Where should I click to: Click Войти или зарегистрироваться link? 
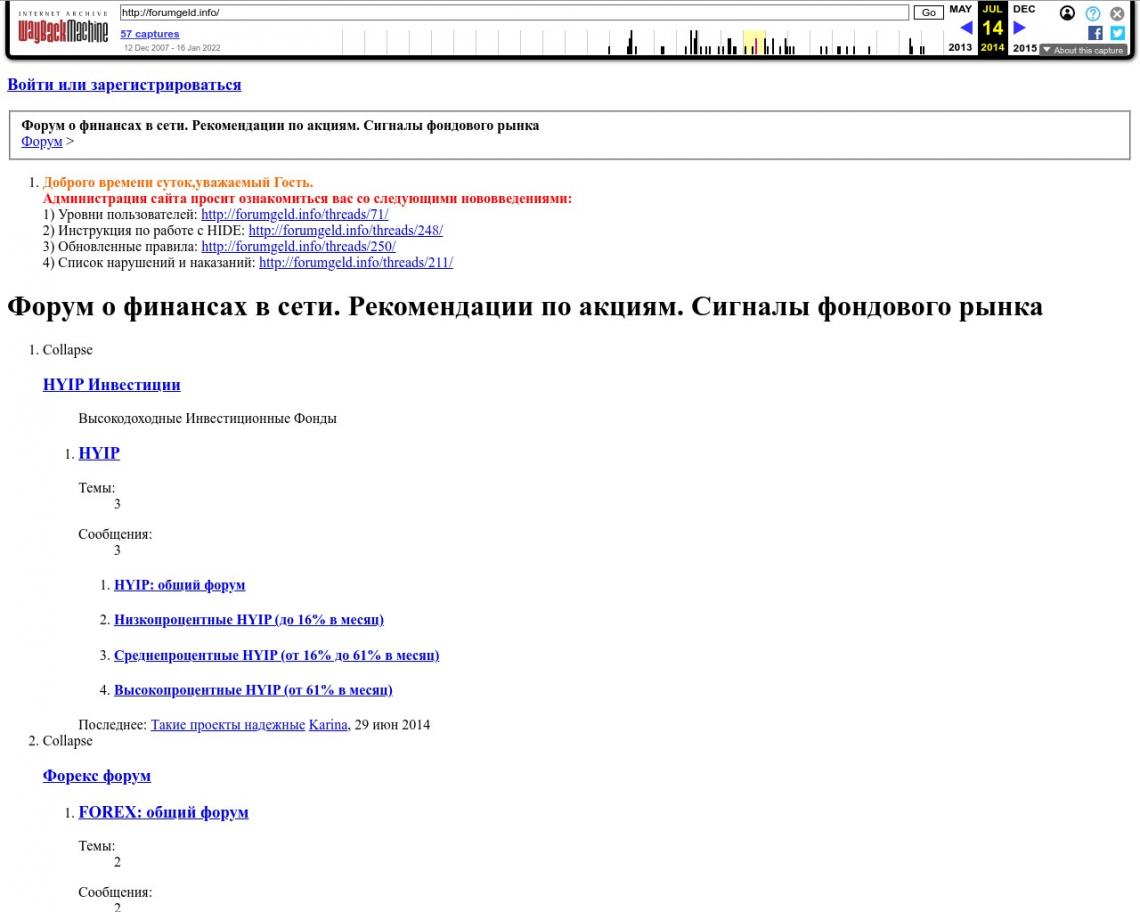click(x=124, y=85)
